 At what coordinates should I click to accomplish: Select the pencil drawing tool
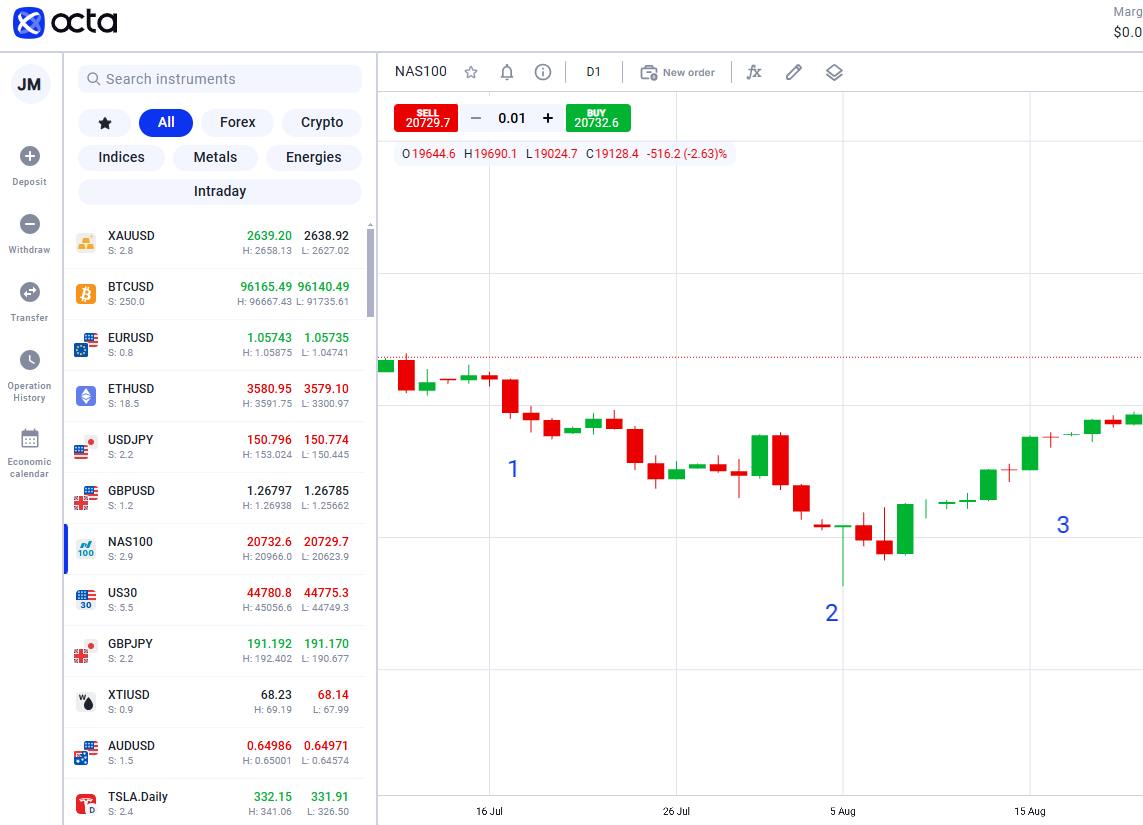pos(794,72)
